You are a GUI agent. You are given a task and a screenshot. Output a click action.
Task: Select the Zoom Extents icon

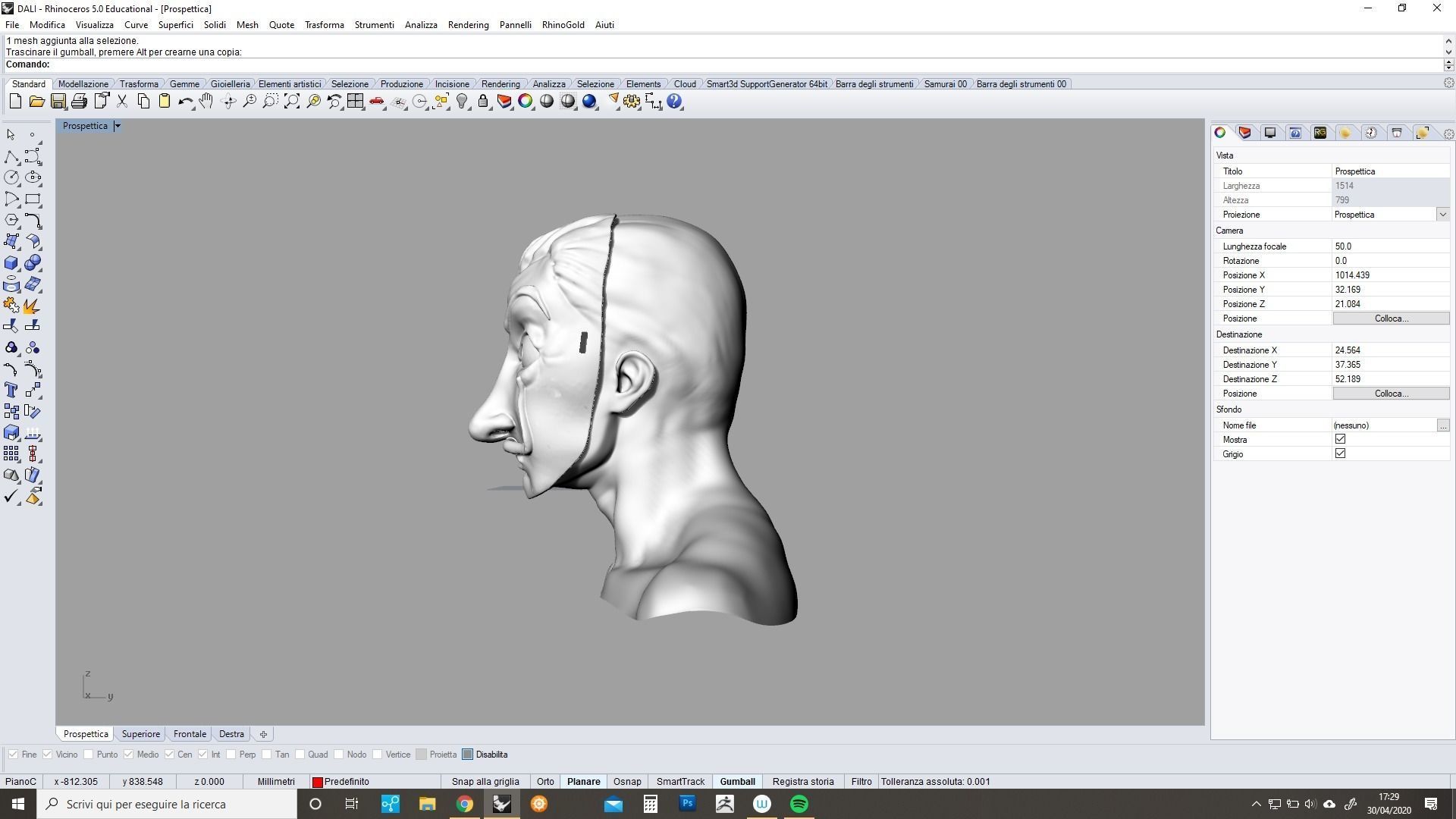[x=291, y=102]
